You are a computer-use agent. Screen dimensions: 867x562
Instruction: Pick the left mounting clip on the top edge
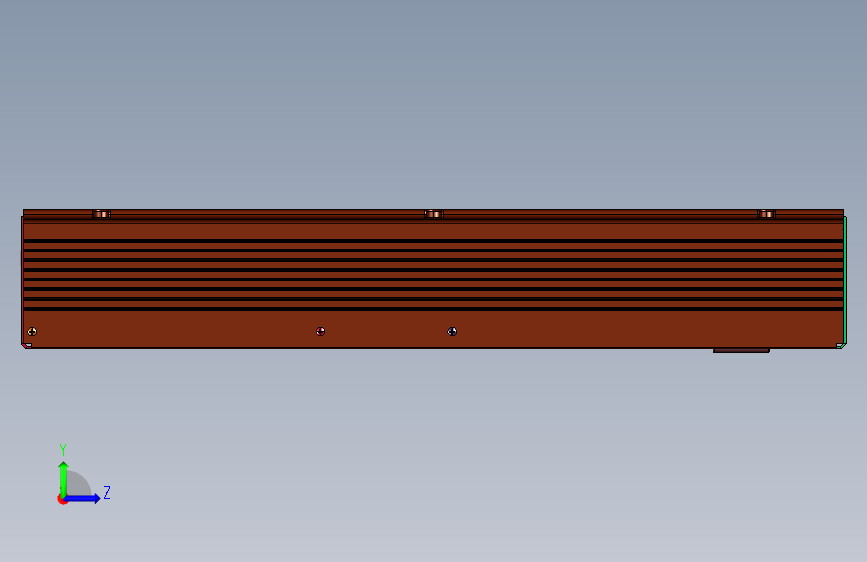(x=101, y=214)
